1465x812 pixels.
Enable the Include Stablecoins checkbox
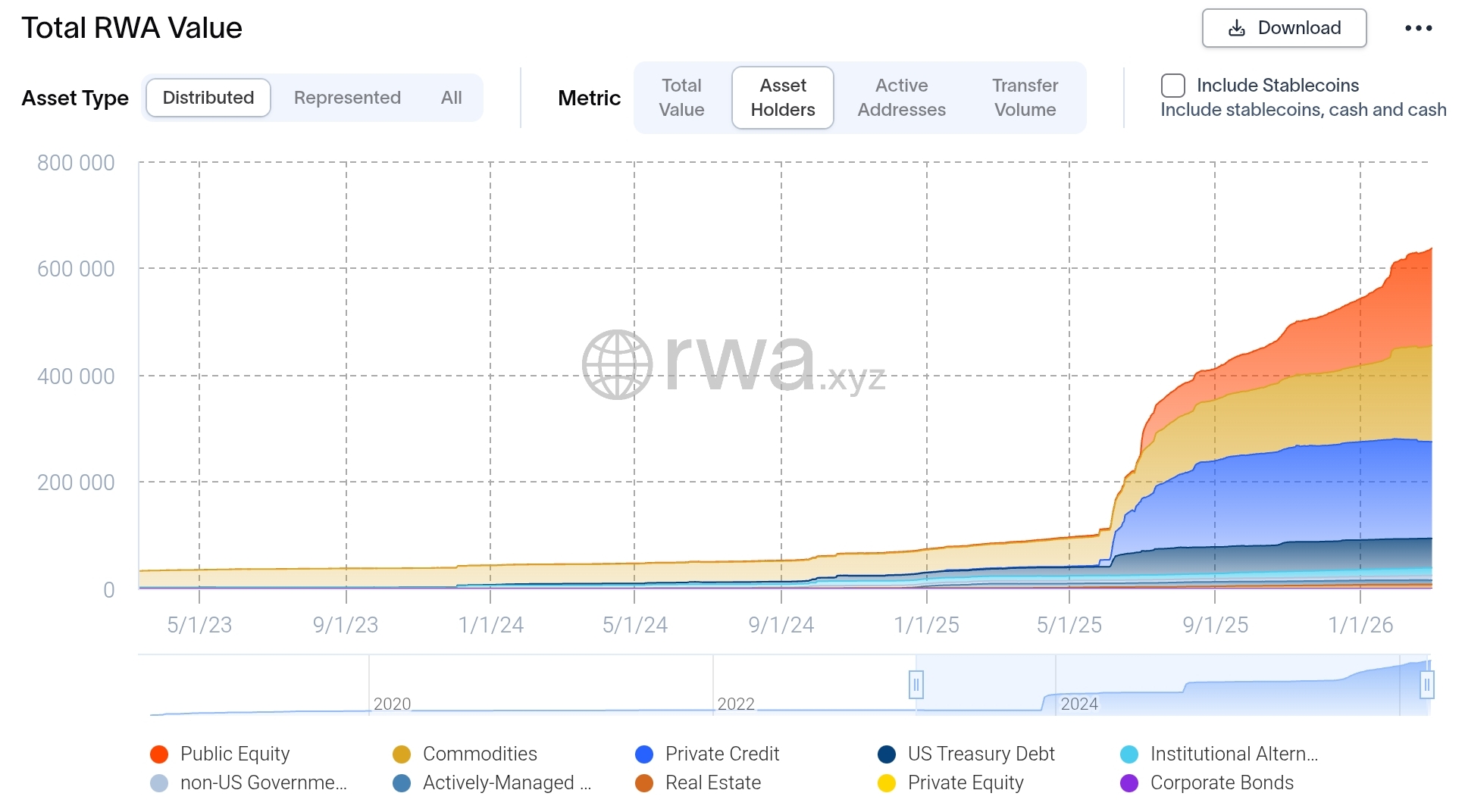1173,86
